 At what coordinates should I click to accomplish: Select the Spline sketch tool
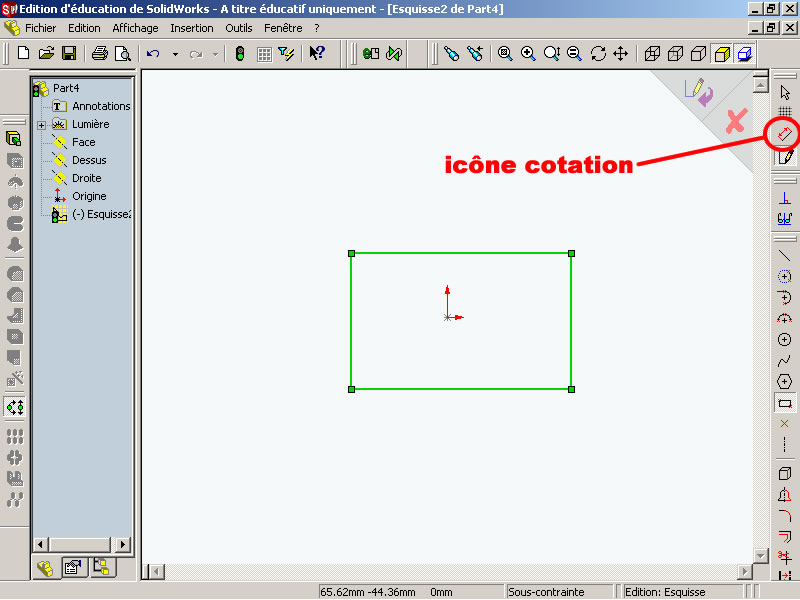(785, 361)
